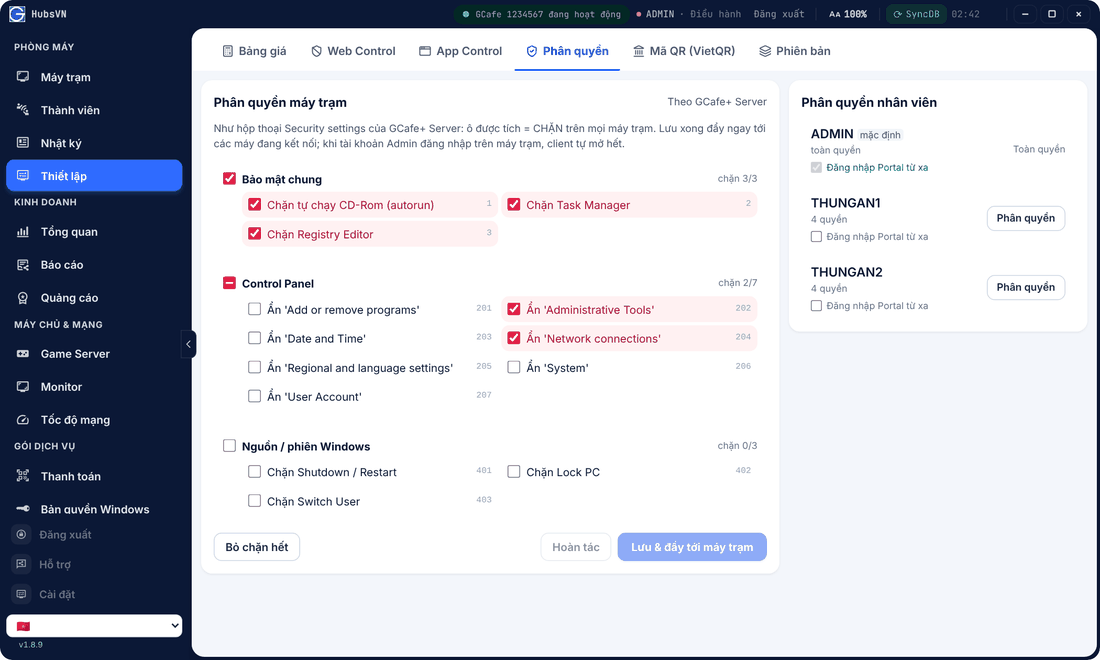
Task: Check Ẩn 'User Account' option
Action: [x=255, y=396]
